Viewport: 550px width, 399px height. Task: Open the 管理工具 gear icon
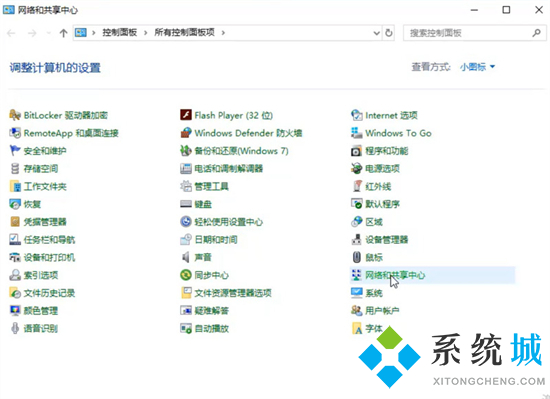pos(186,187)
